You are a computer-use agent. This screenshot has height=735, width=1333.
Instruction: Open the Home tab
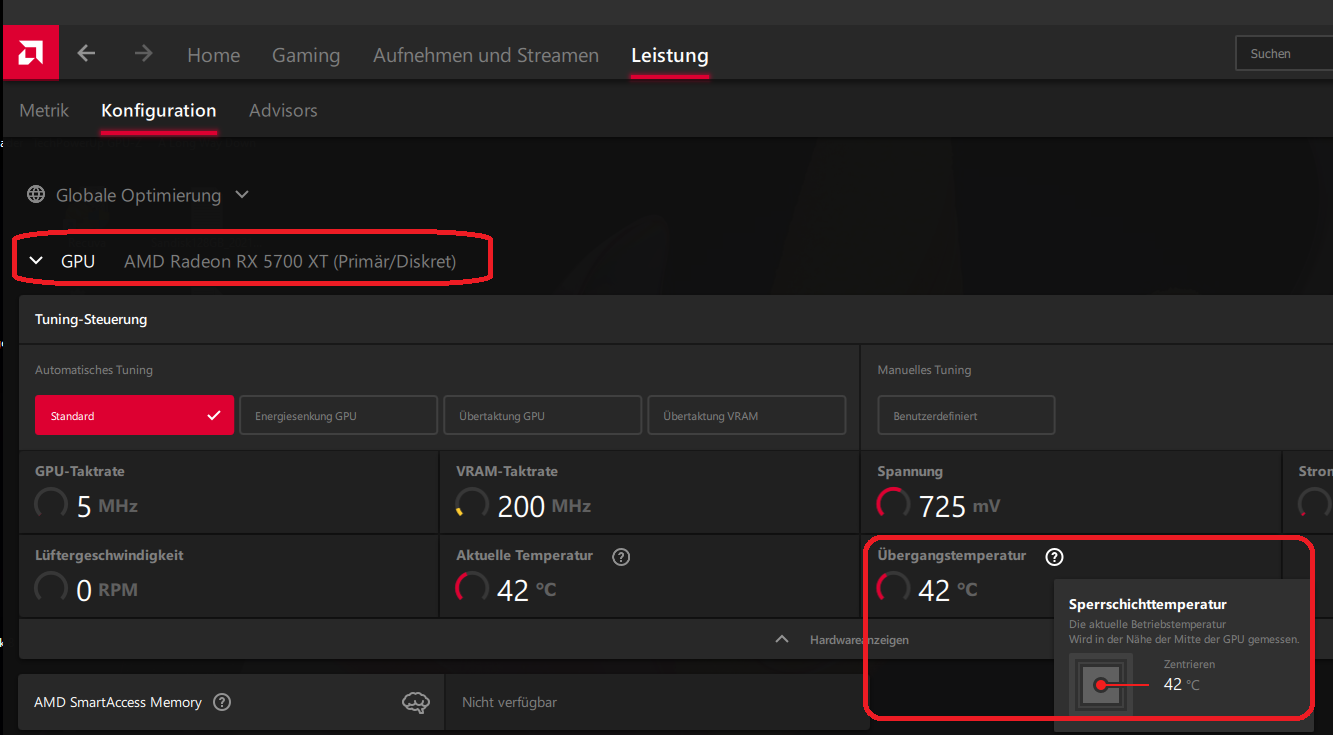coord(214,55)
